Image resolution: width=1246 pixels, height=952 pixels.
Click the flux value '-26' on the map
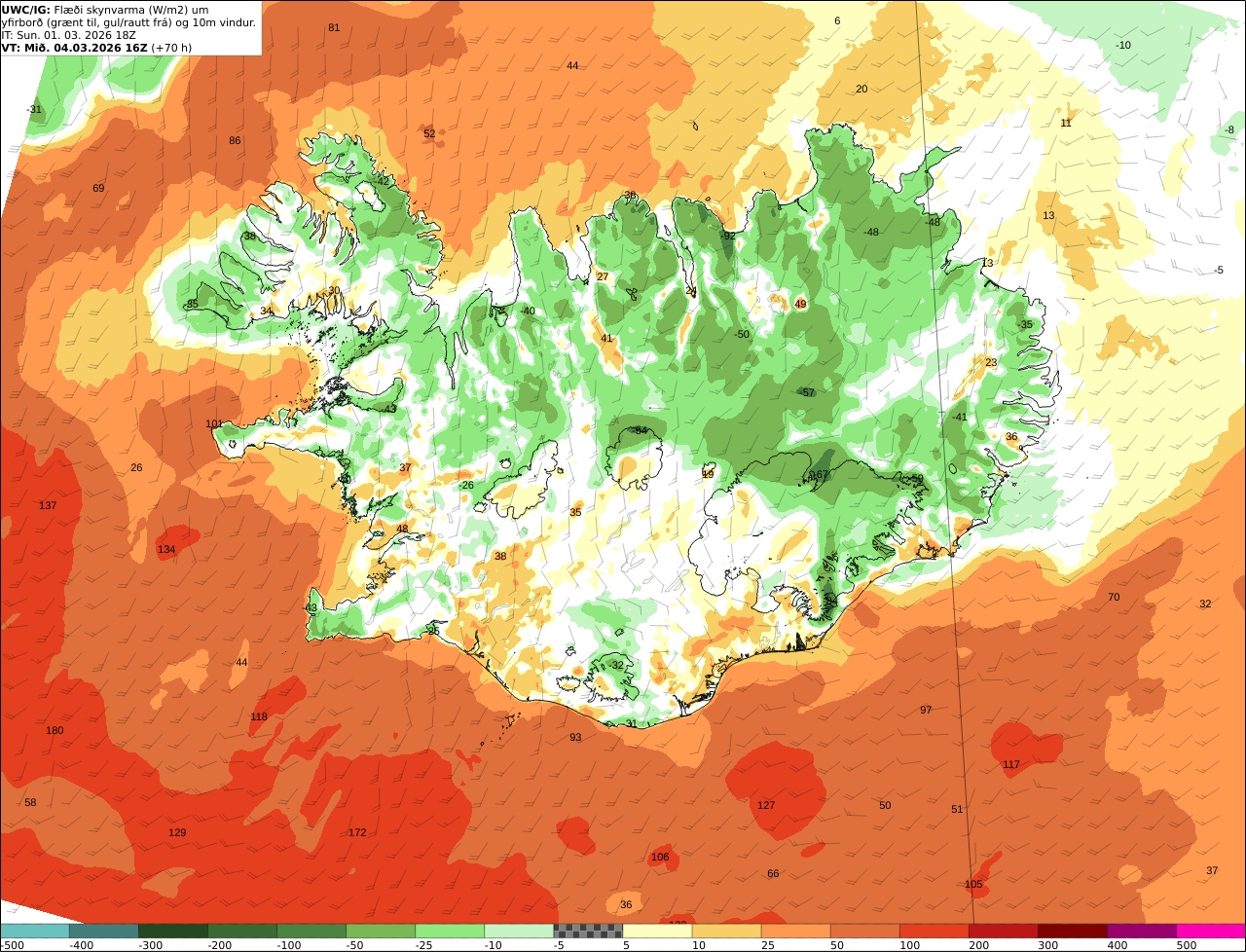point(465,485)
